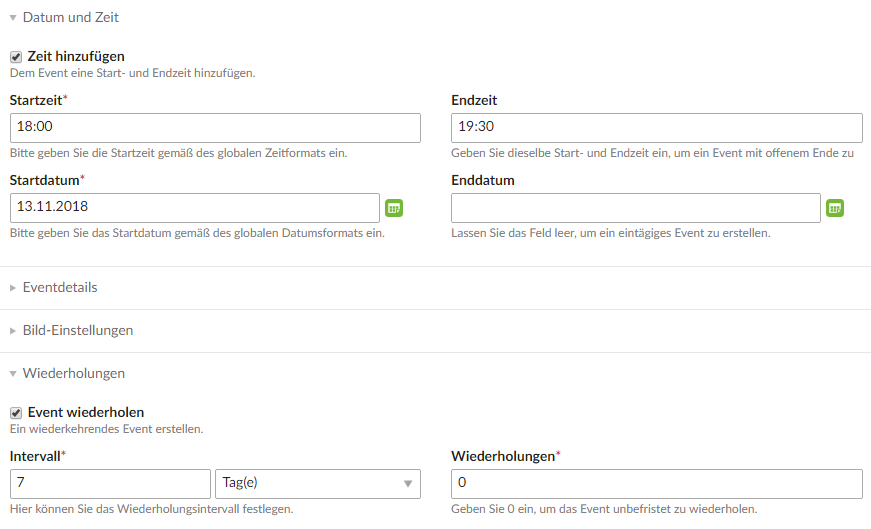Viewport: 871px width, 529px height.
Task: Focus the empty Enddatum input field
Action: pos(635,208)
